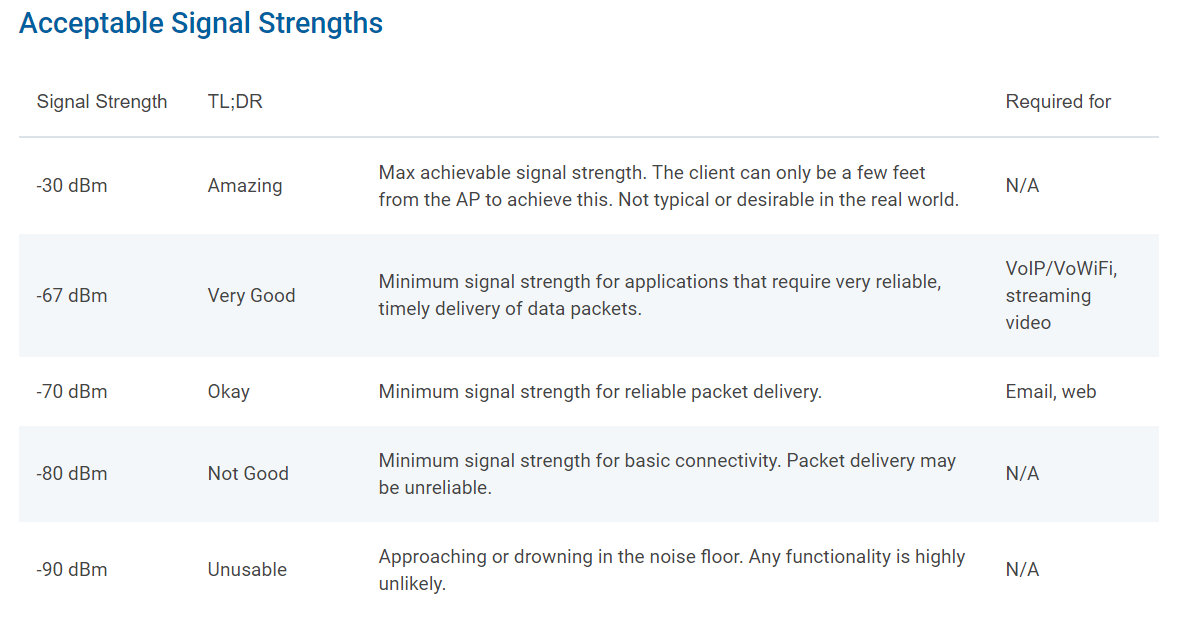This screenshot has width=1187, height=629.
Task: Click the Email, web cell
Action: point(1051,391)
